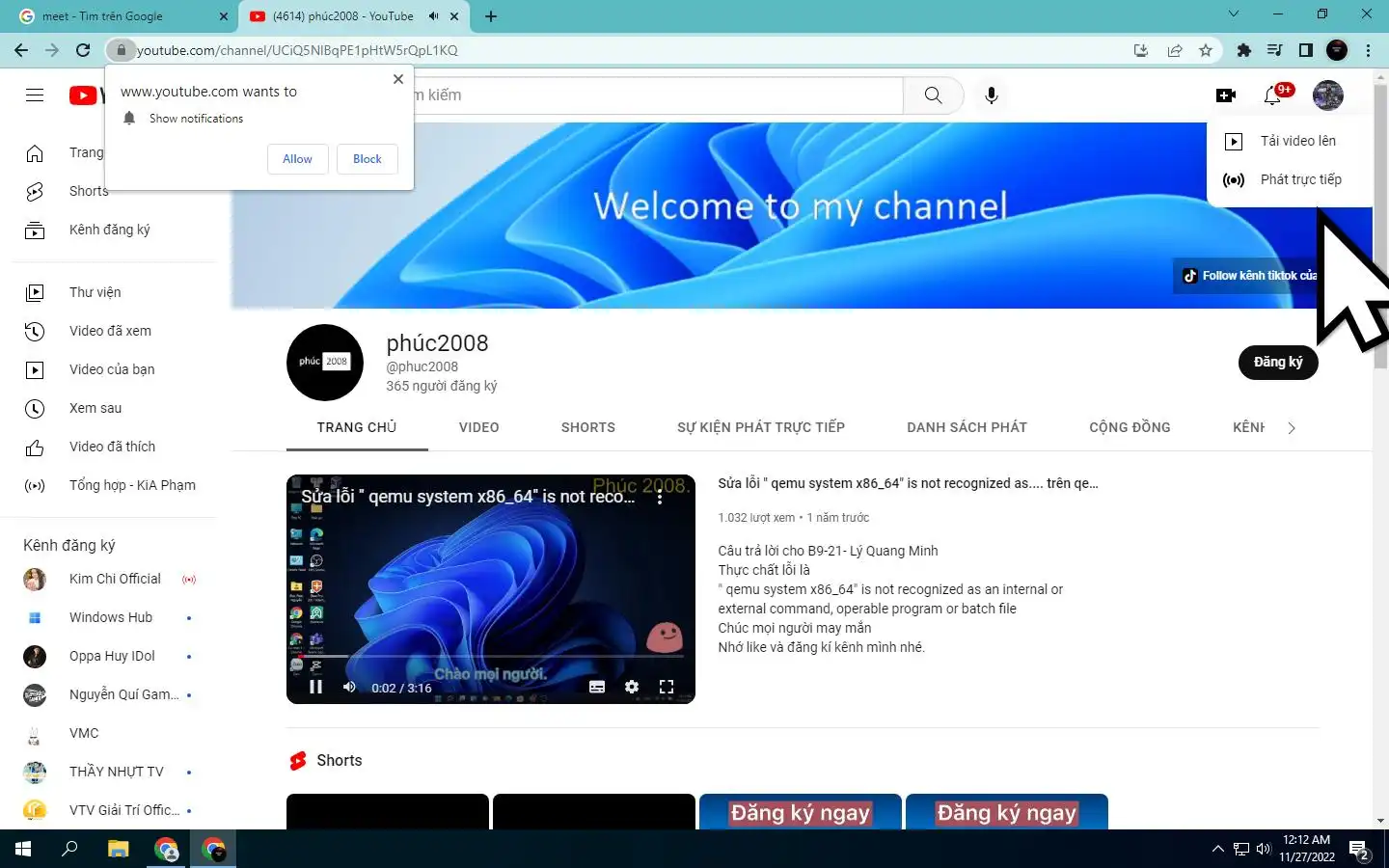1389x868 pixels.
Task: Open Chrome three-dot menu
Action: 1368,50
